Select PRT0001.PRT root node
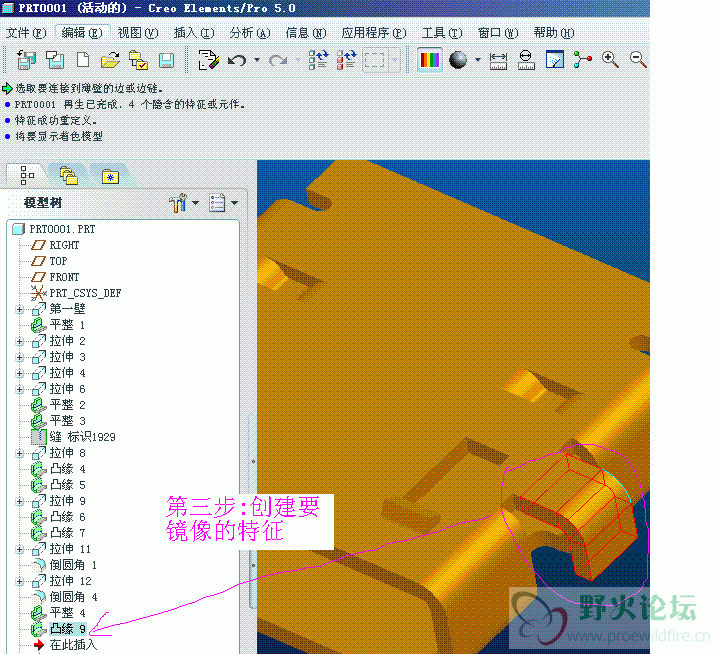This screenshot has width=720, height=654. [62, 229]
